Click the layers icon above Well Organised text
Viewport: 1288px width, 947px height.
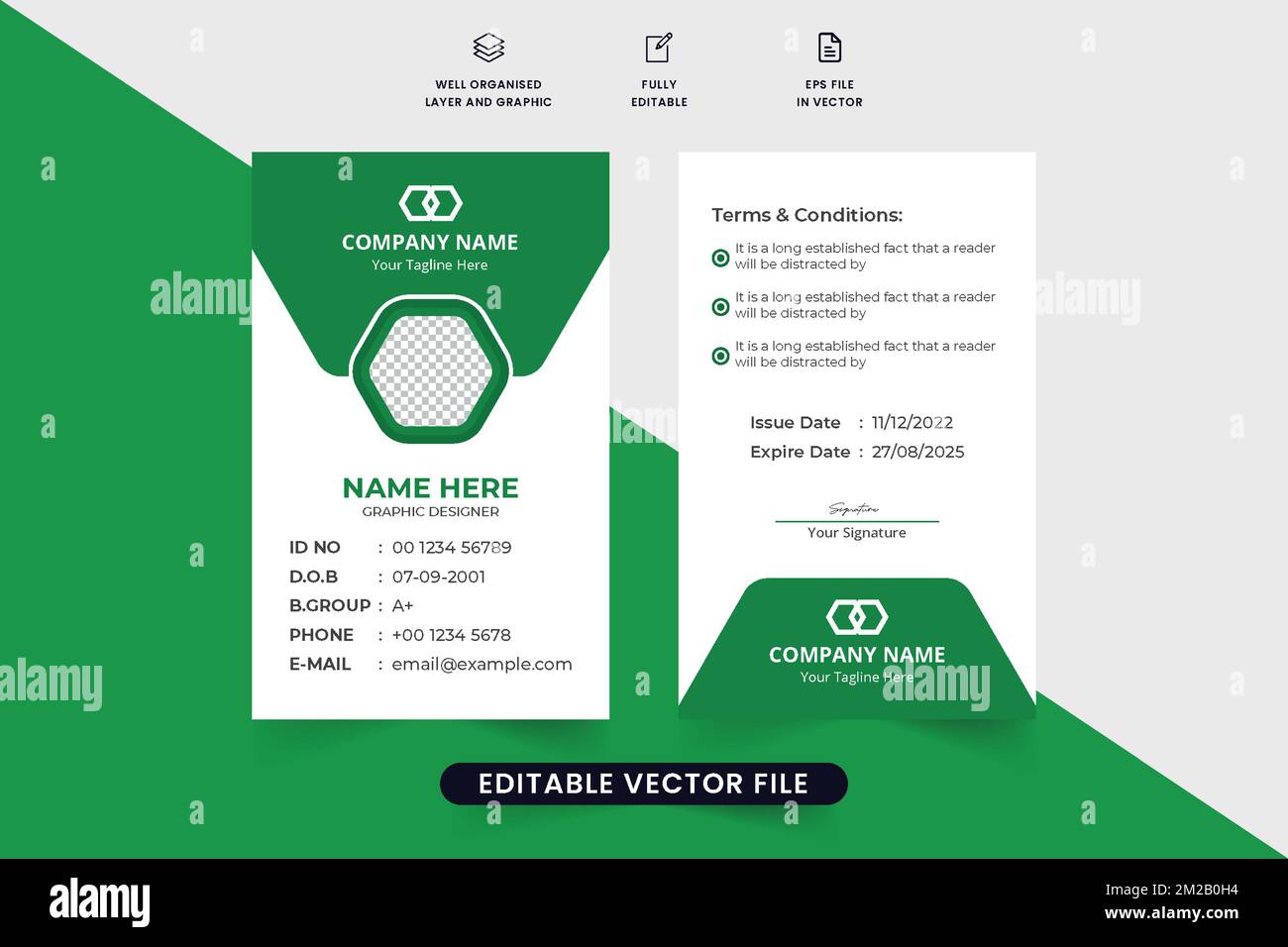[487, 47]
